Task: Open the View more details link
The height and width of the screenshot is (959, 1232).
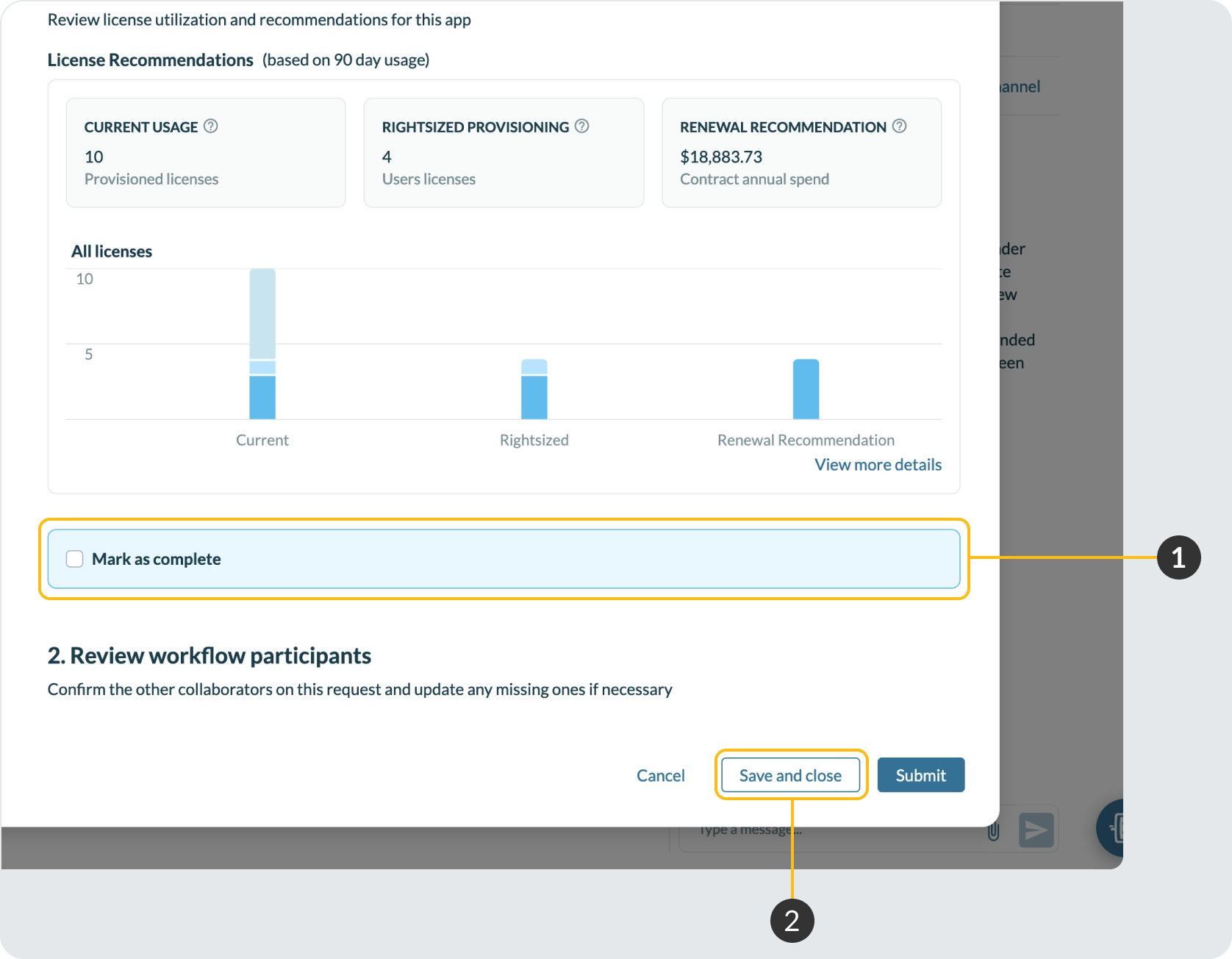Action: (x=878, y=465)
